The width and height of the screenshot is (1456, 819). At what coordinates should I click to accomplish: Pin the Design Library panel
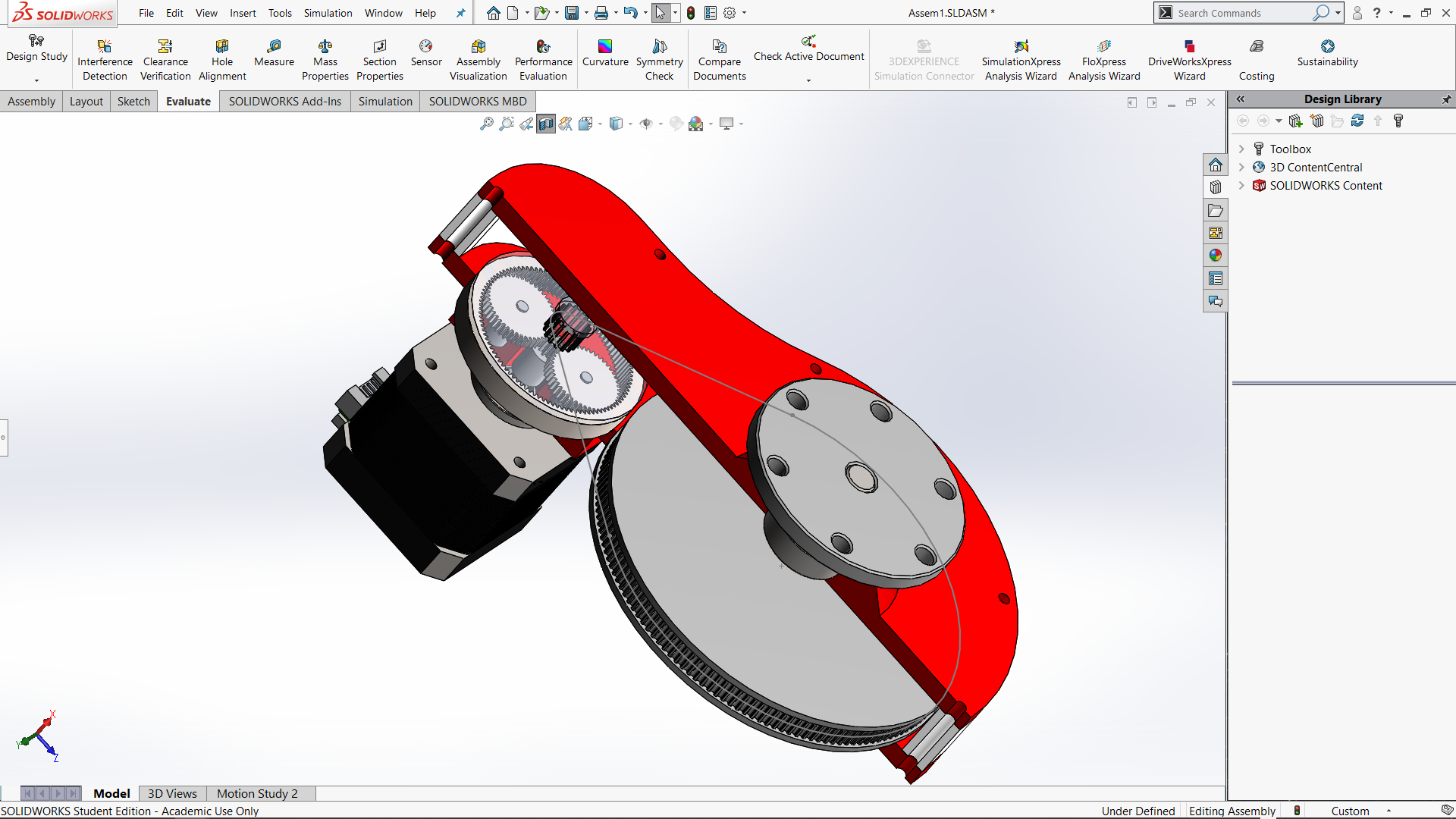(1446, 99)
